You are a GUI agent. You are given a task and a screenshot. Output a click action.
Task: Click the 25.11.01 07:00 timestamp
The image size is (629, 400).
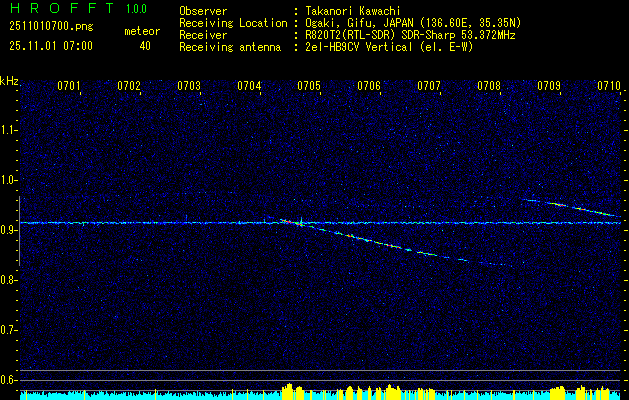coord(50,46)
